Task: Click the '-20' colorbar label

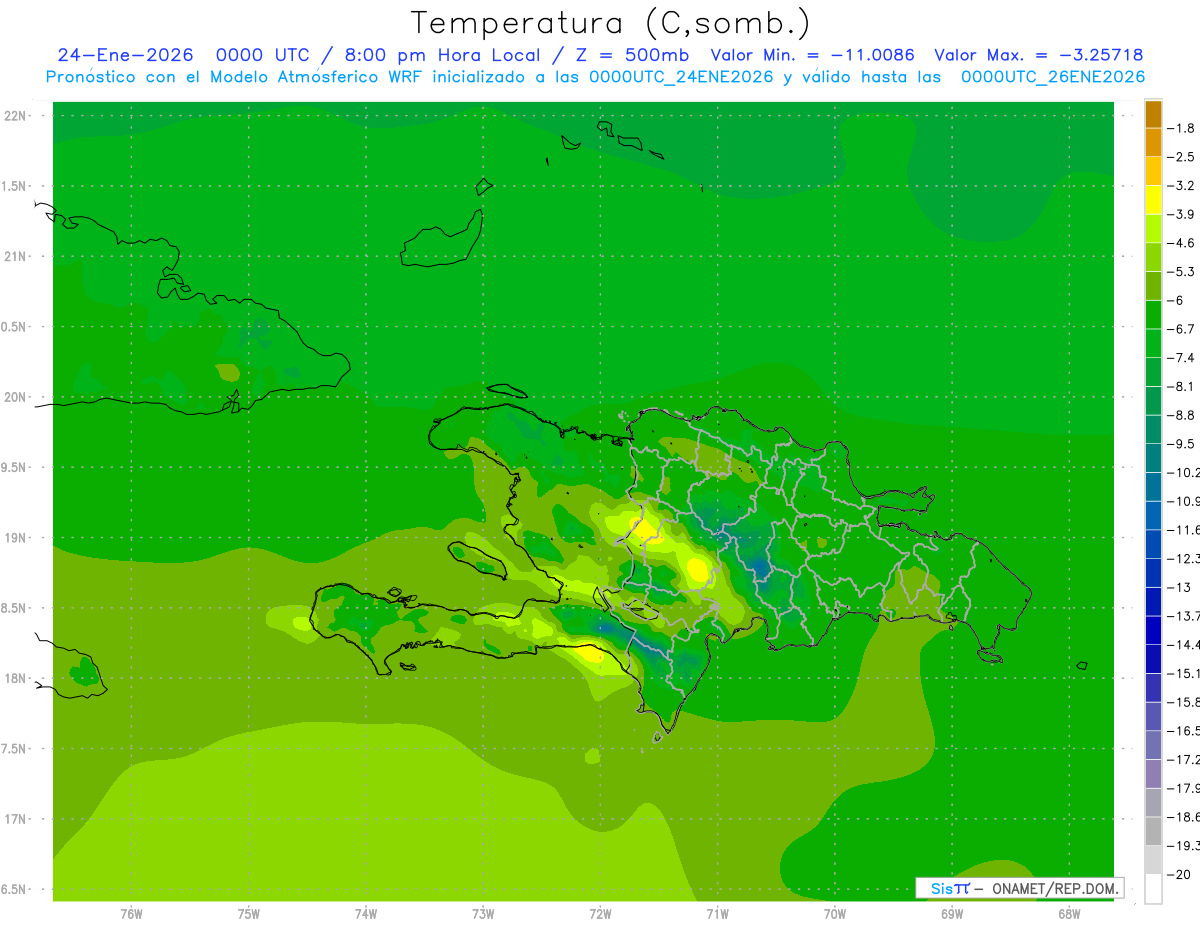Action: 1181,874
